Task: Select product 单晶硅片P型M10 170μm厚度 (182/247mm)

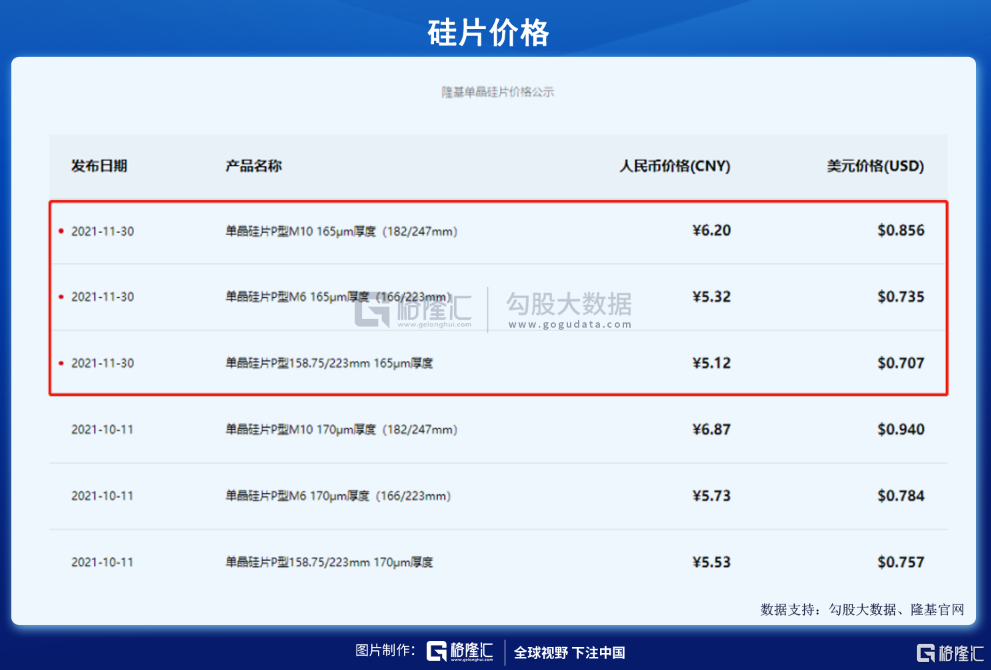Action: click(x=341, y=430)
